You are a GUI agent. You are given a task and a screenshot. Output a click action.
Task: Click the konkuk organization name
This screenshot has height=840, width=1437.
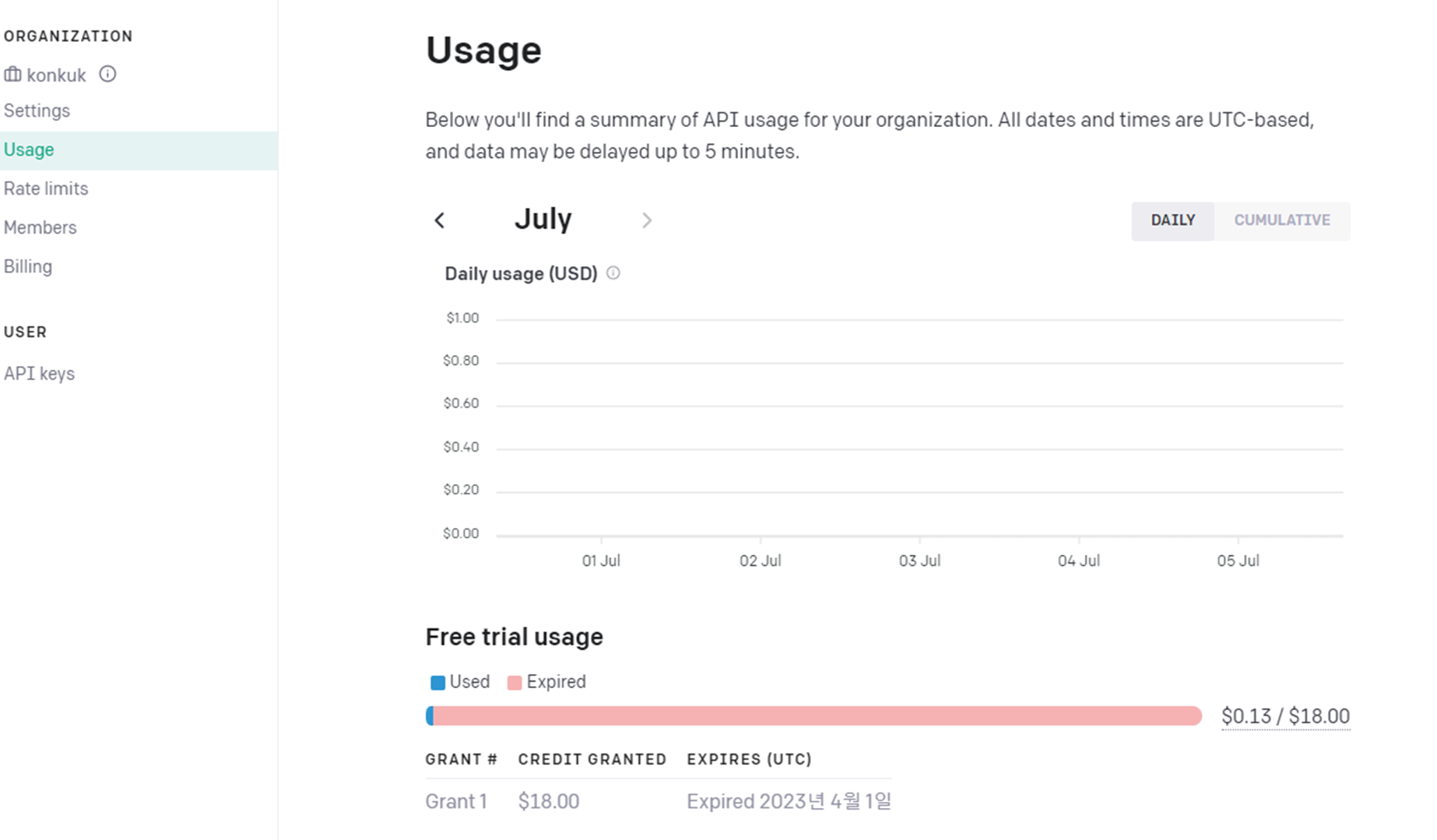click(56, 75)
